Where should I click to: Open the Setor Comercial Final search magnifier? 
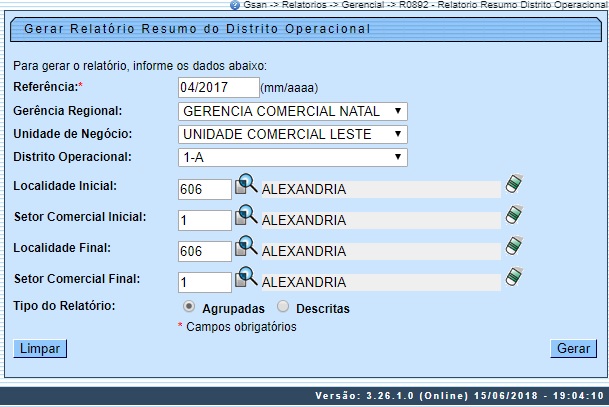246,279
